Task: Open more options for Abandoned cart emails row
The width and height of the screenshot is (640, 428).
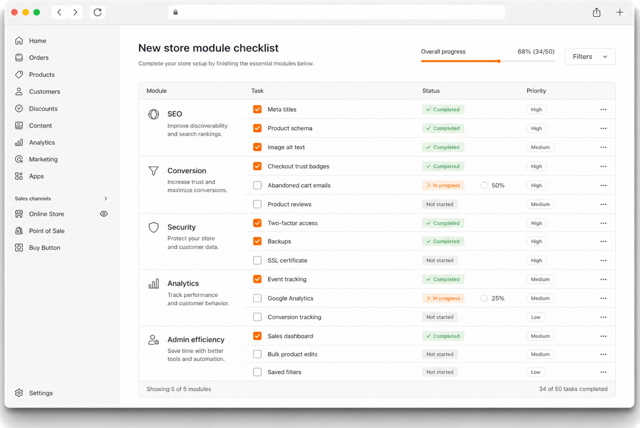Action: 603,185
